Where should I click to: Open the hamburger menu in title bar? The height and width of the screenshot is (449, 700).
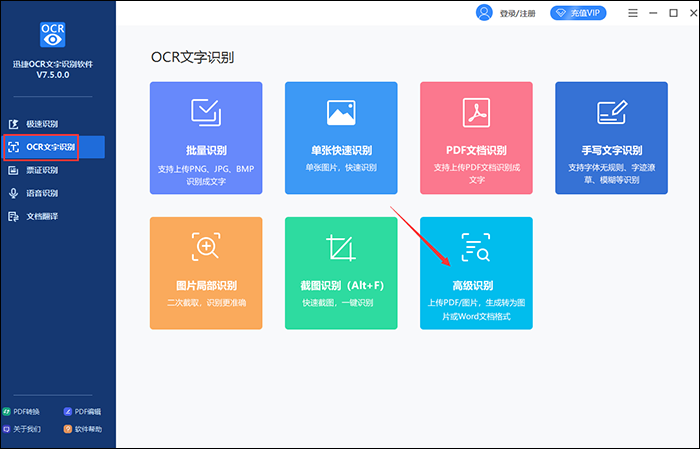(633, 13)
